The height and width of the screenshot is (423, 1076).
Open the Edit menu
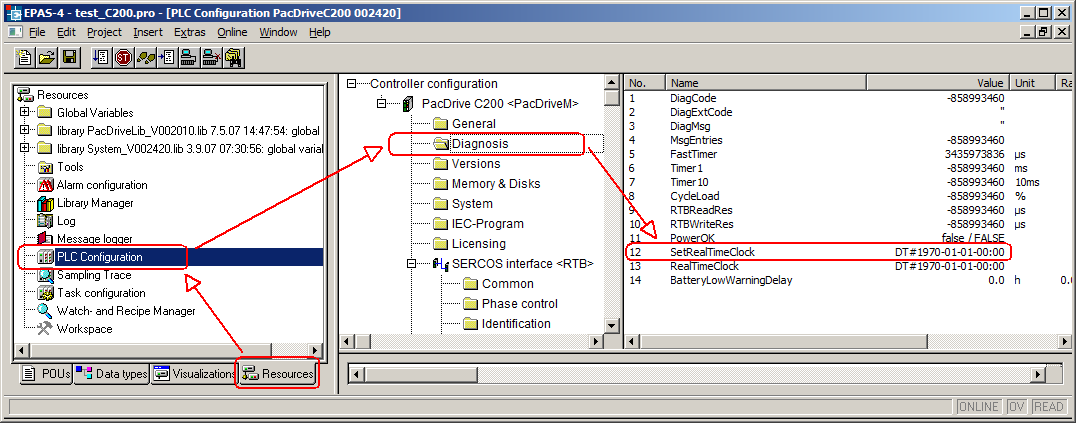point(67,32)
